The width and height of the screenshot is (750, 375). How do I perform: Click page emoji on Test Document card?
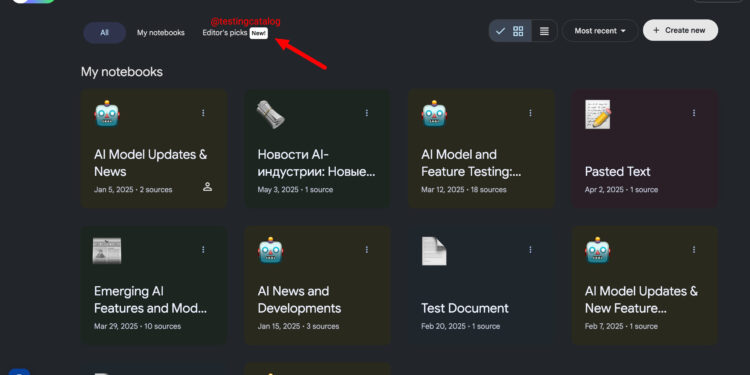pyautogui.click(x=434, y=251)
